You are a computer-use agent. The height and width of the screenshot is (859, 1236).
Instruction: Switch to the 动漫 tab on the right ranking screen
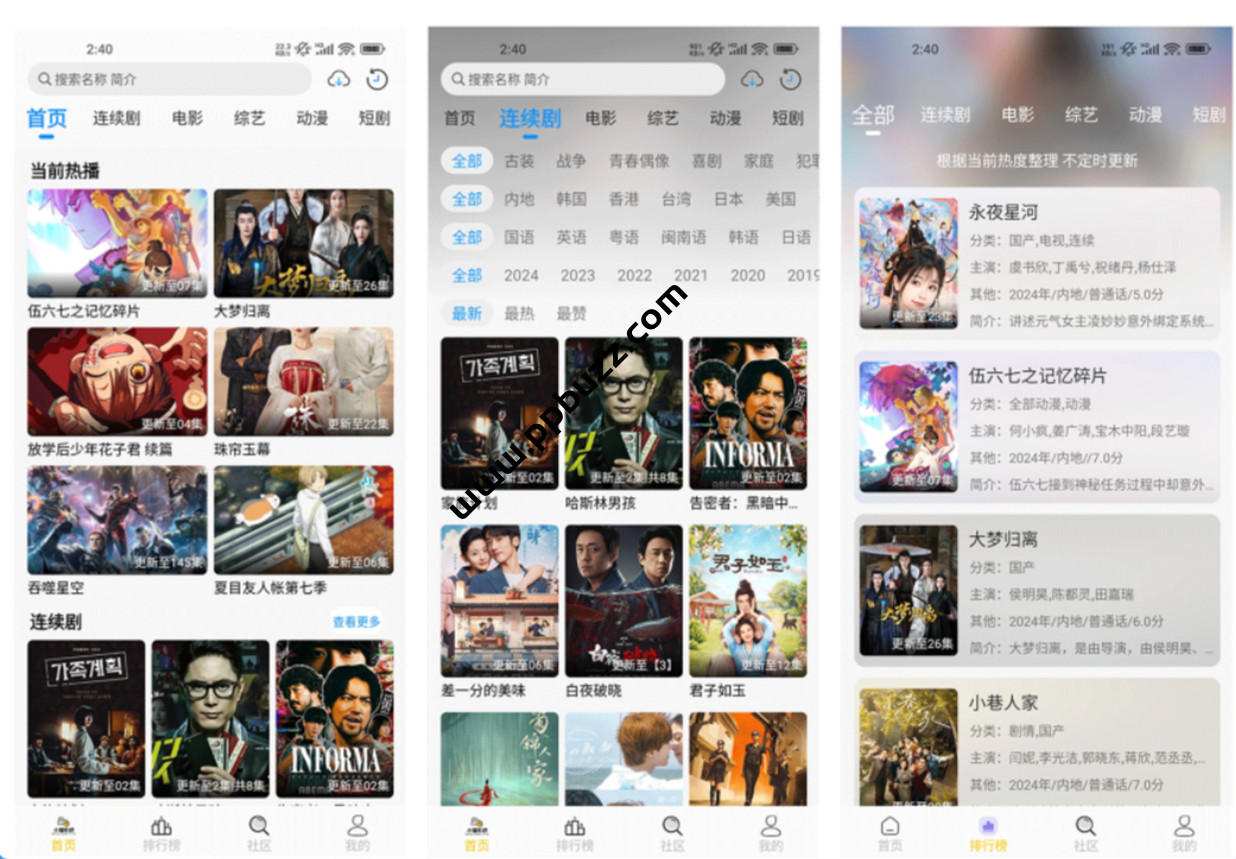click(x=1145, y=115)
